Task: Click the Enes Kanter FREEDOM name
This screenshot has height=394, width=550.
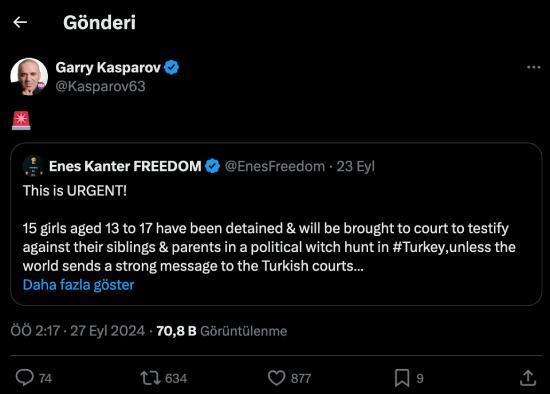Action: coord(125,166)
